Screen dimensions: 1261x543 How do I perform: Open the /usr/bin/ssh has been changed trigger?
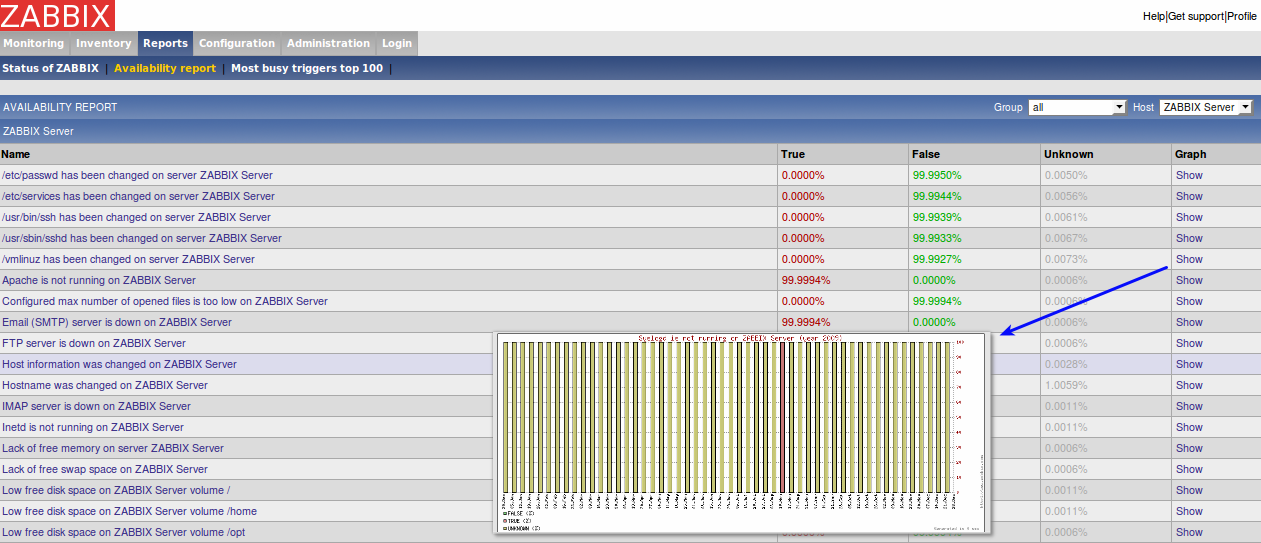coord(136,217)
